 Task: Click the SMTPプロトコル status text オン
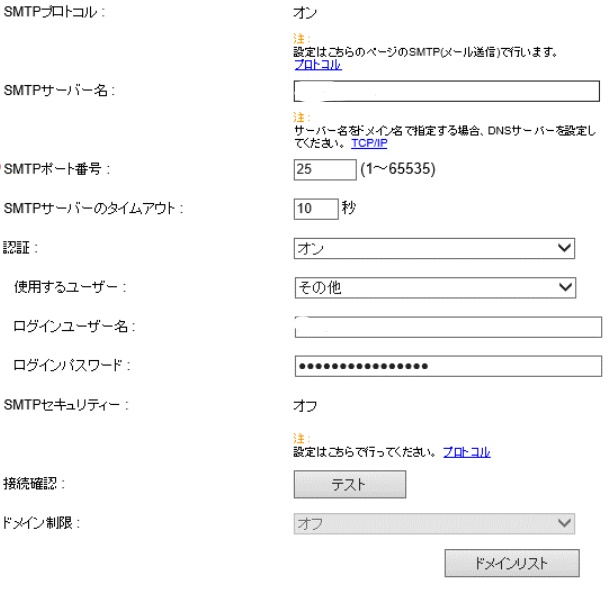304,14
